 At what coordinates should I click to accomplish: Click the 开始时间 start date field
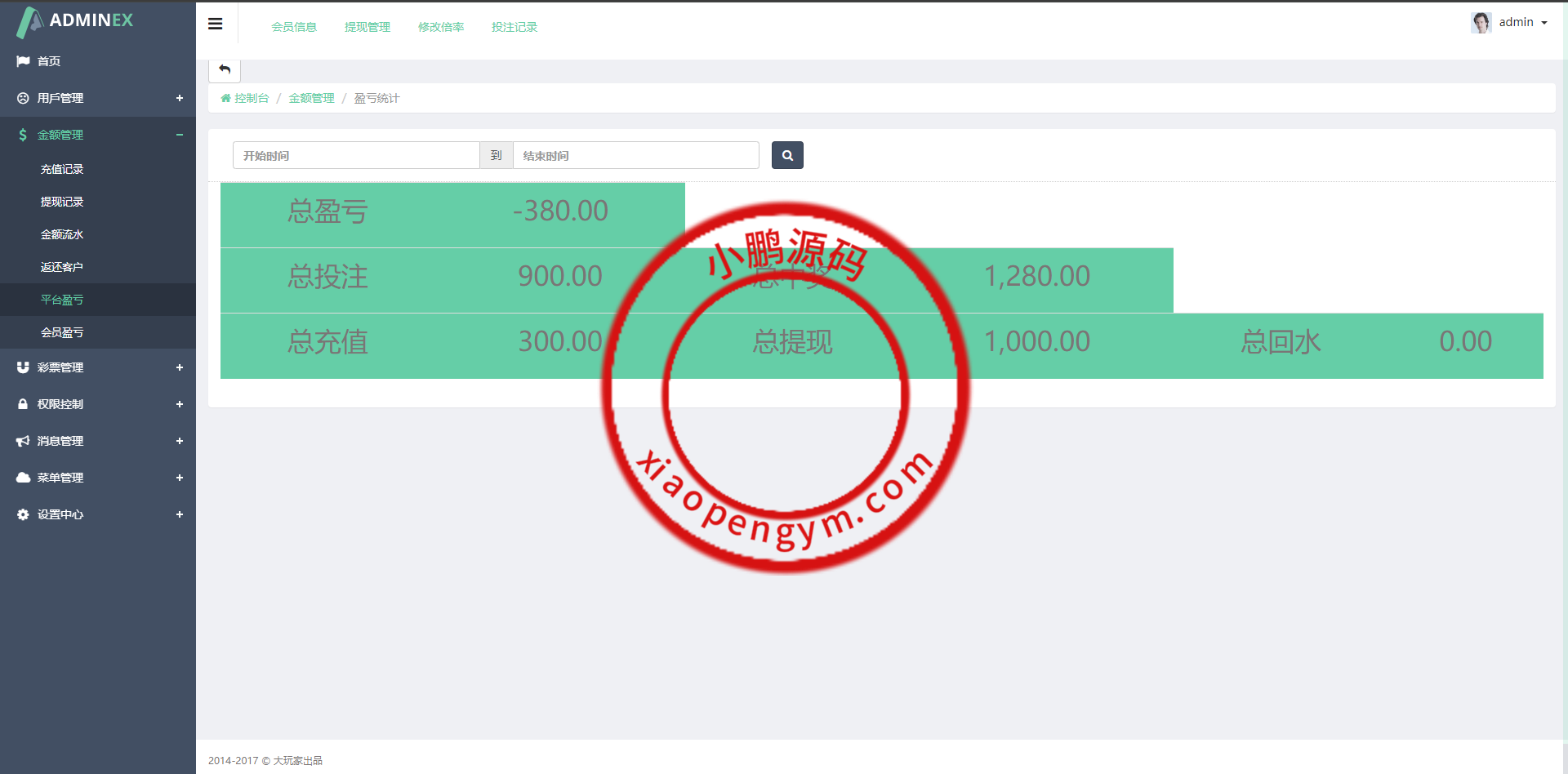click(356, 155)
